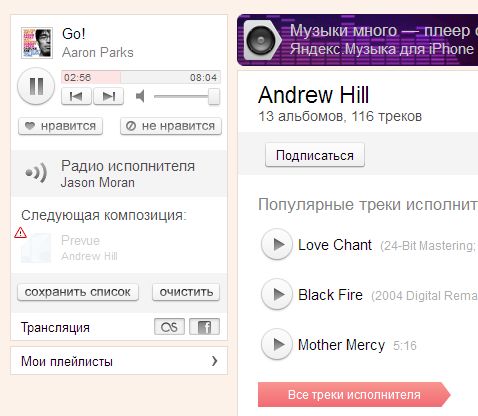Screen dimensions: 478x416
Task: Click the Prevue blank album thumbnail
Action: coord(36,248)
